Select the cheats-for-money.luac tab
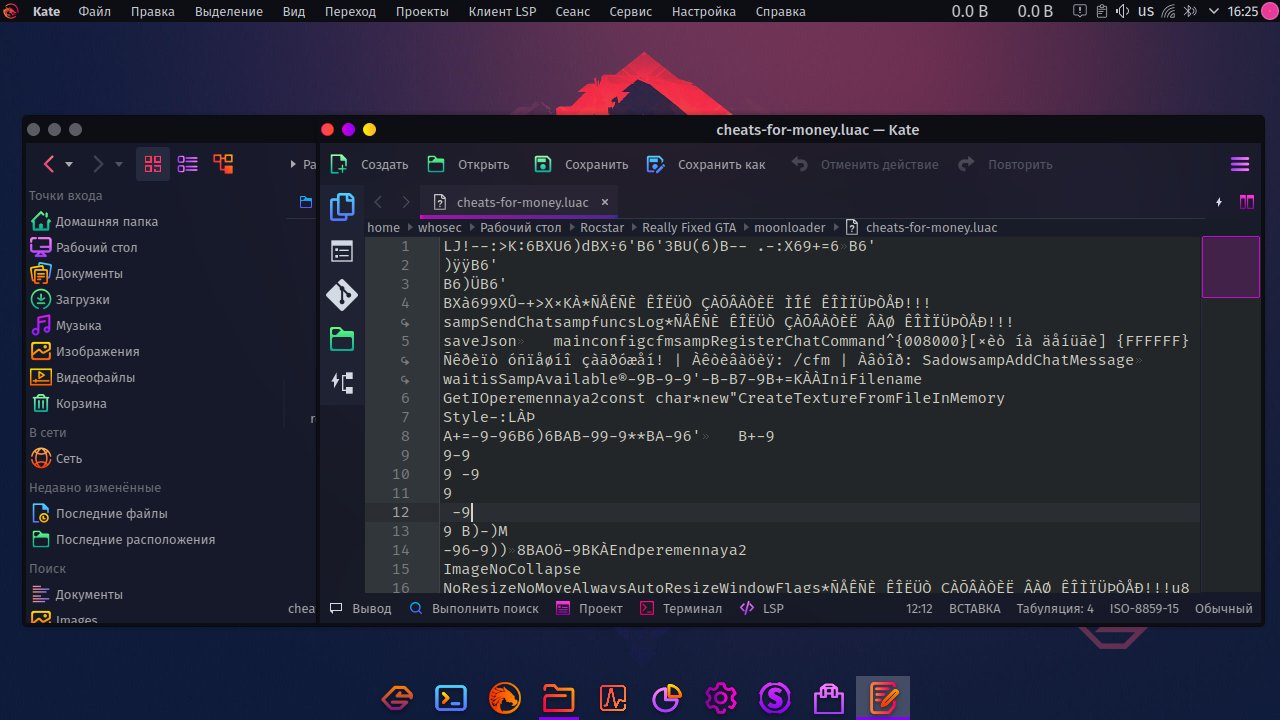This screenshot has width=1280, height=720. [521, 202]
